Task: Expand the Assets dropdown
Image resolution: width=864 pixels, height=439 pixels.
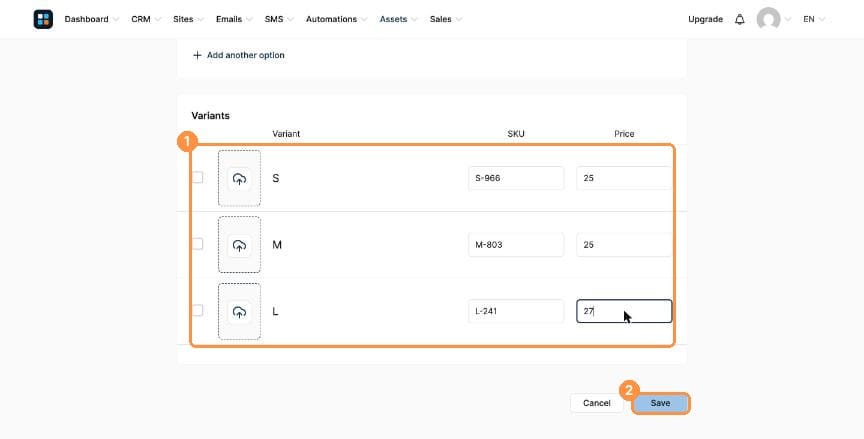Action: coord(398,19)
